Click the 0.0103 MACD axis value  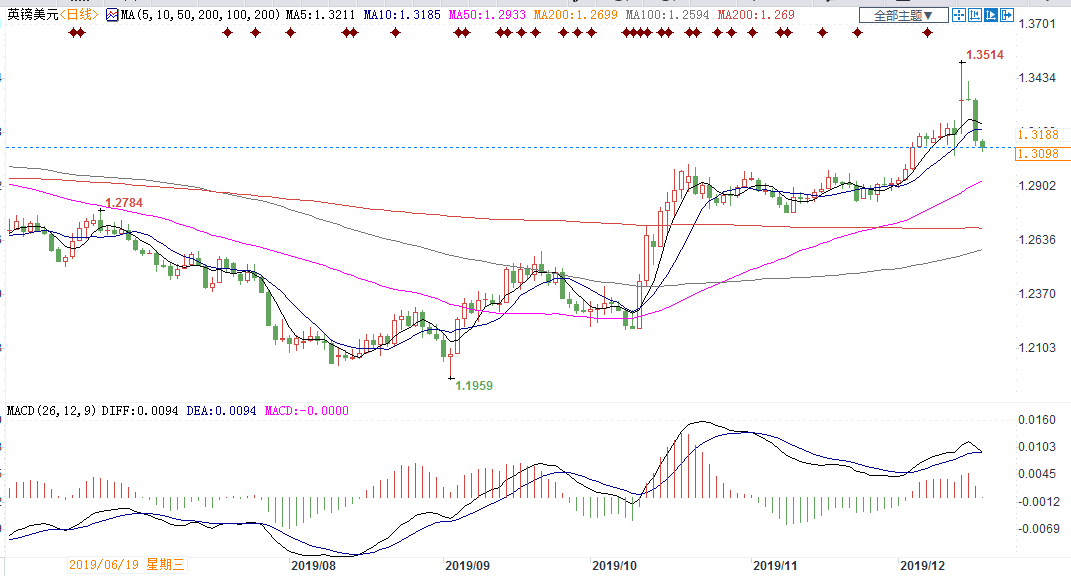(x=1037, y=447)
